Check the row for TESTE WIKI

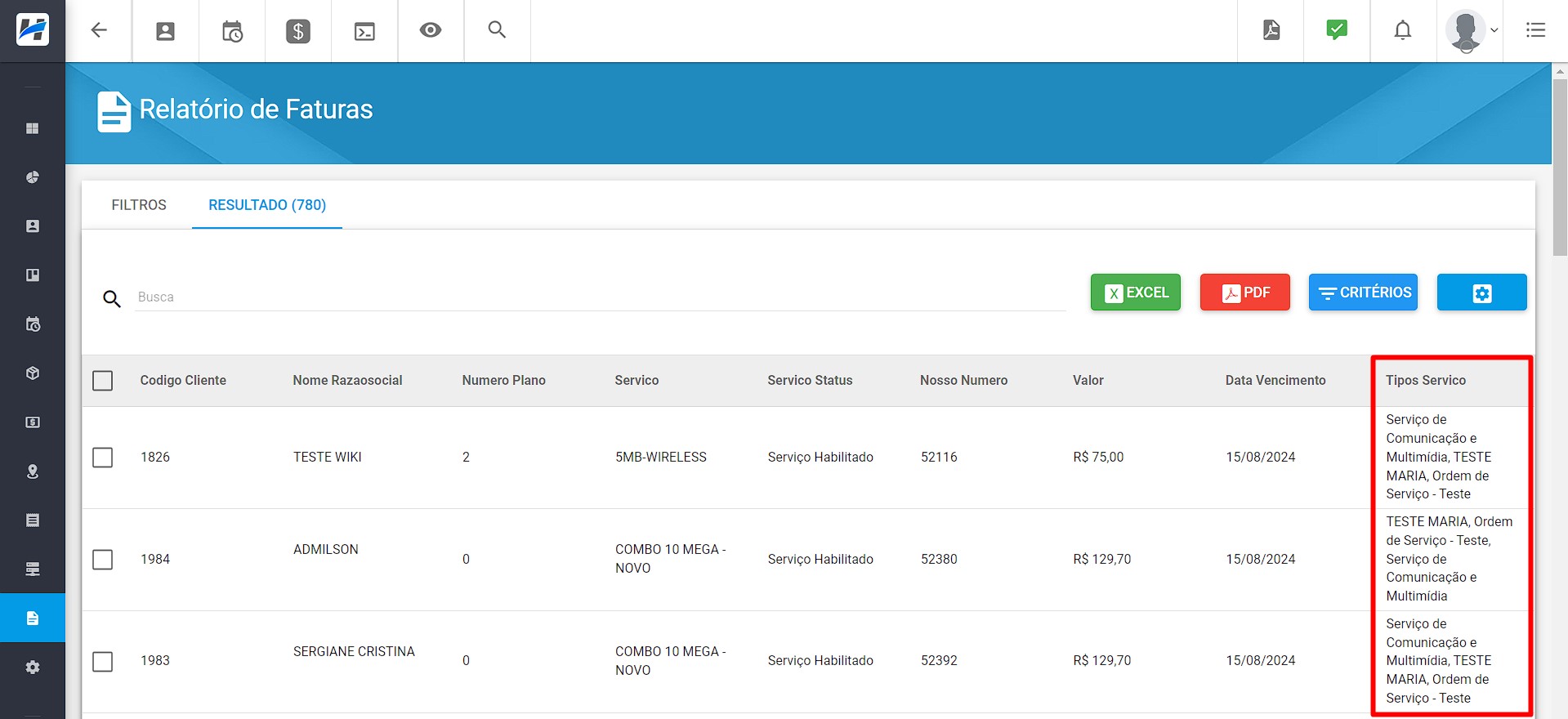point(103,458)
